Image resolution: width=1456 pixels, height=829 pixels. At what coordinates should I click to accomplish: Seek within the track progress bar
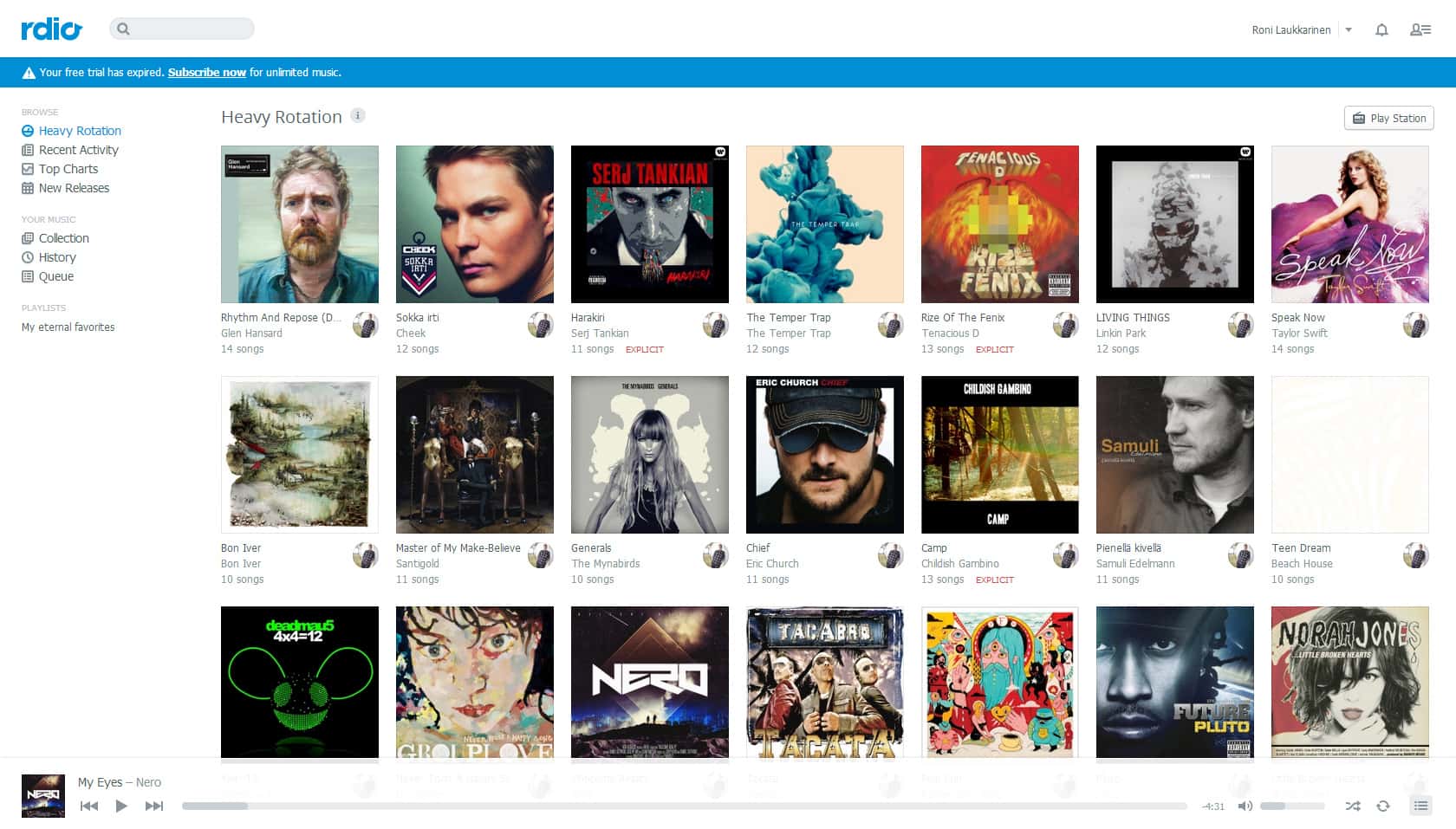(684, 806)
